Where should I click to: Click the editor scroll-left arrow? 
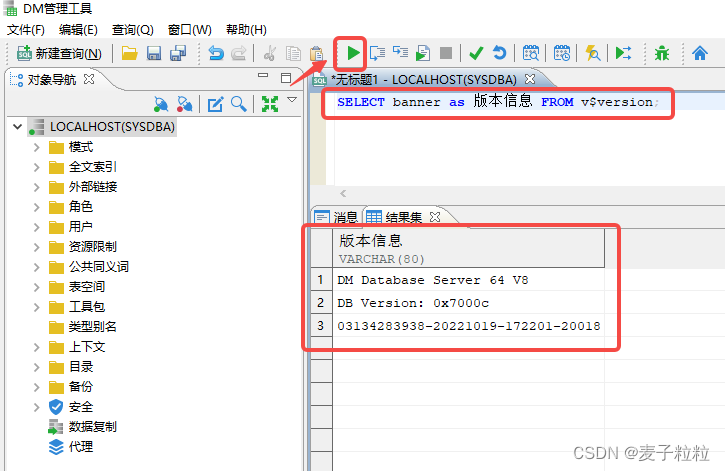(343, 194)
